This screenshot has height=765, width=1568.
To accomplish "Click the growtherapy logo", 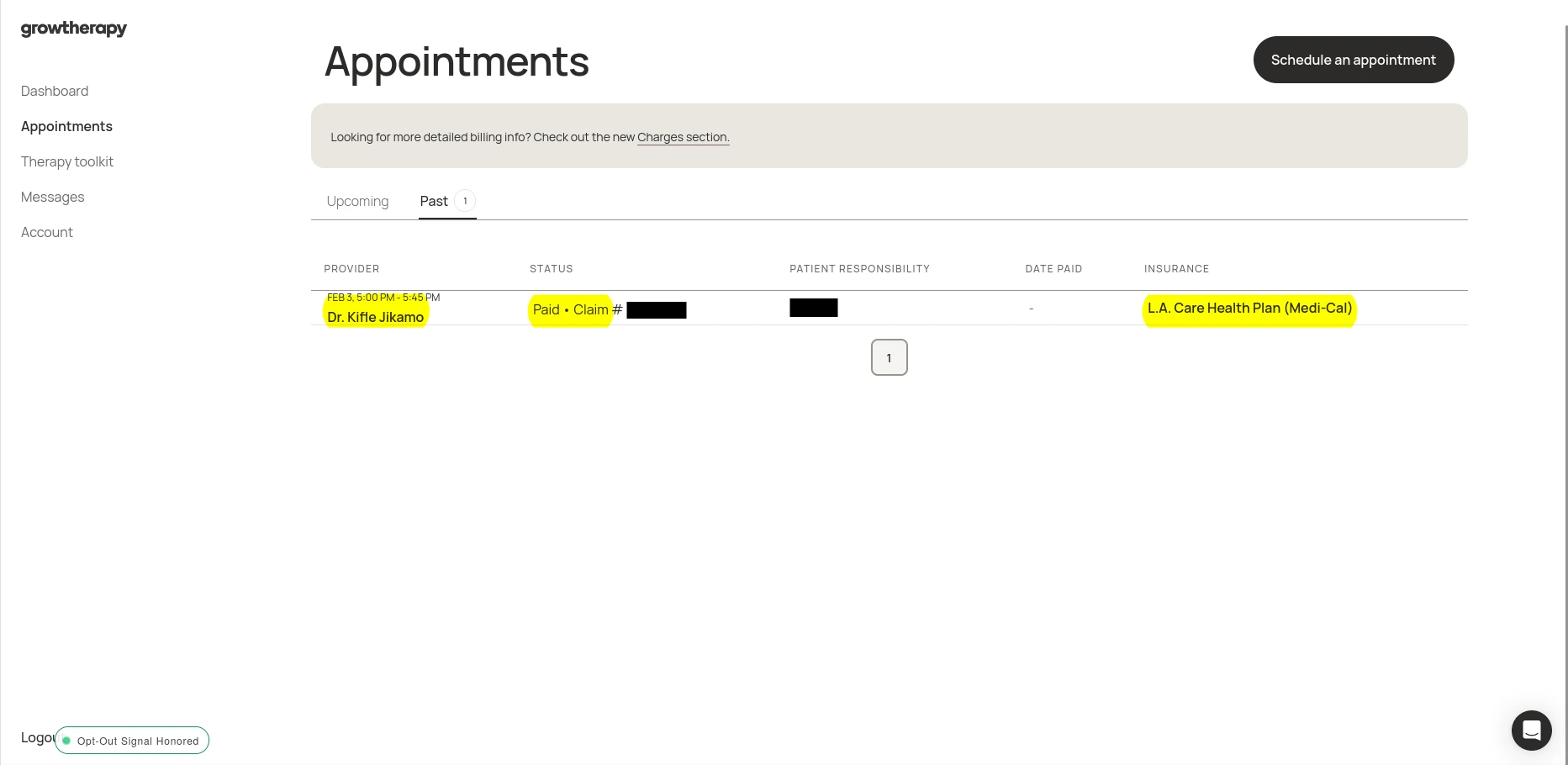I will click(x=74, y=29).
